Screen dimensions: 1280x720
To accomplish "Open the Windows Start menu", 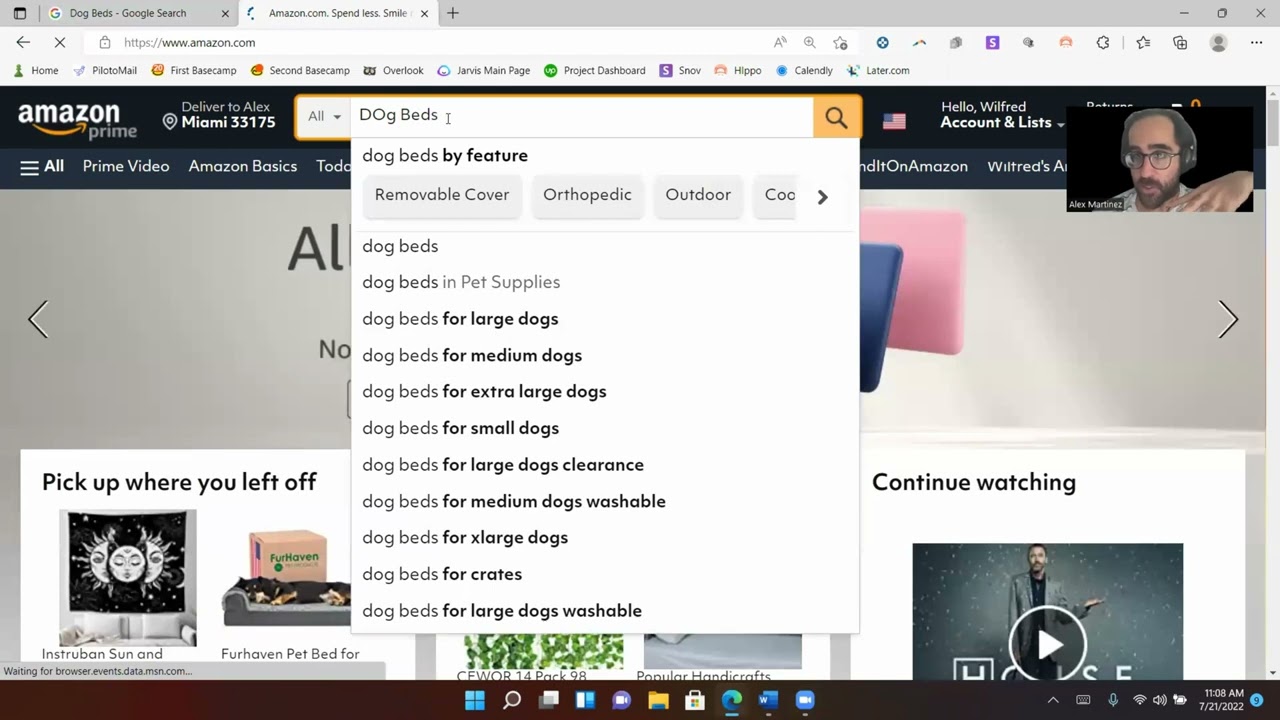I will 475,700.
